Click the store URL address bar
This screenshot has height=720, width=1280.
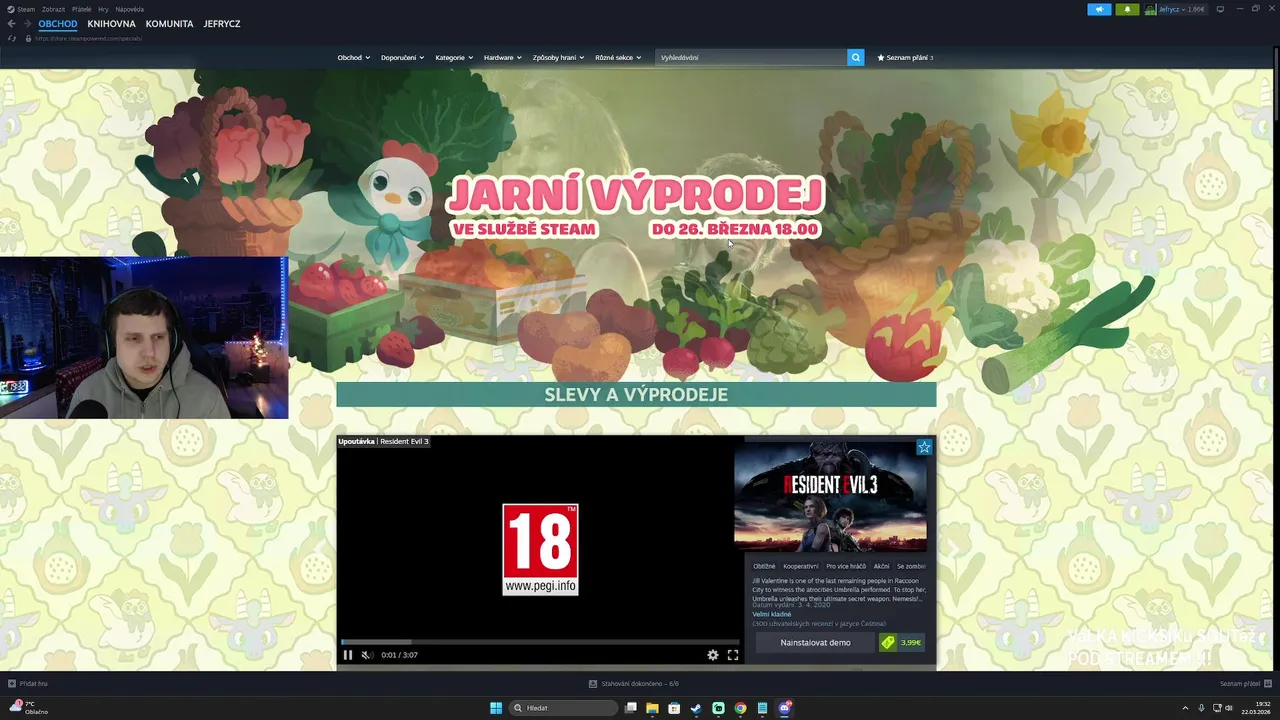click(x=88, y=38)
